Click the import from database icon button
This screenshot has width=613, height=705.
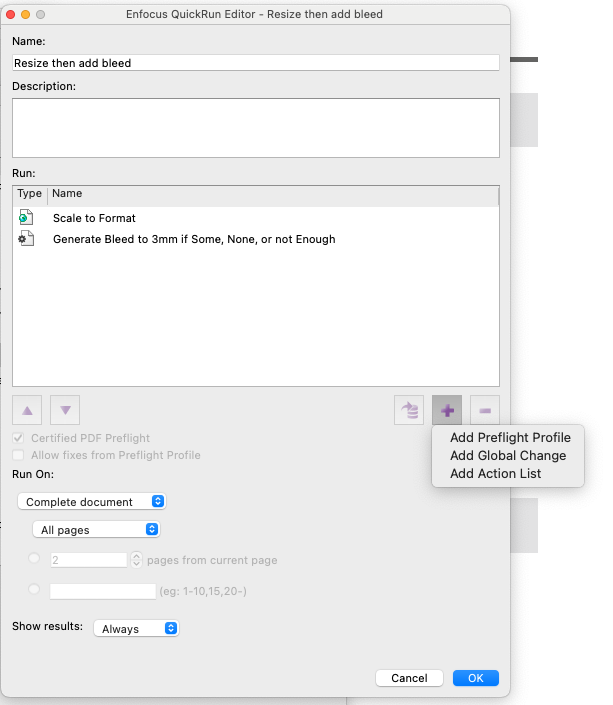(x=409, y=410)
